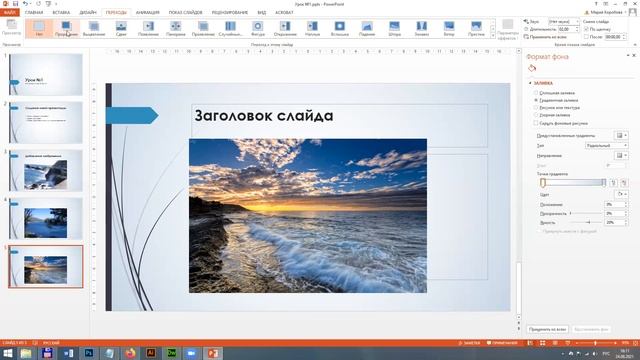Select slide 3 thumbnail

pos(46,170)
